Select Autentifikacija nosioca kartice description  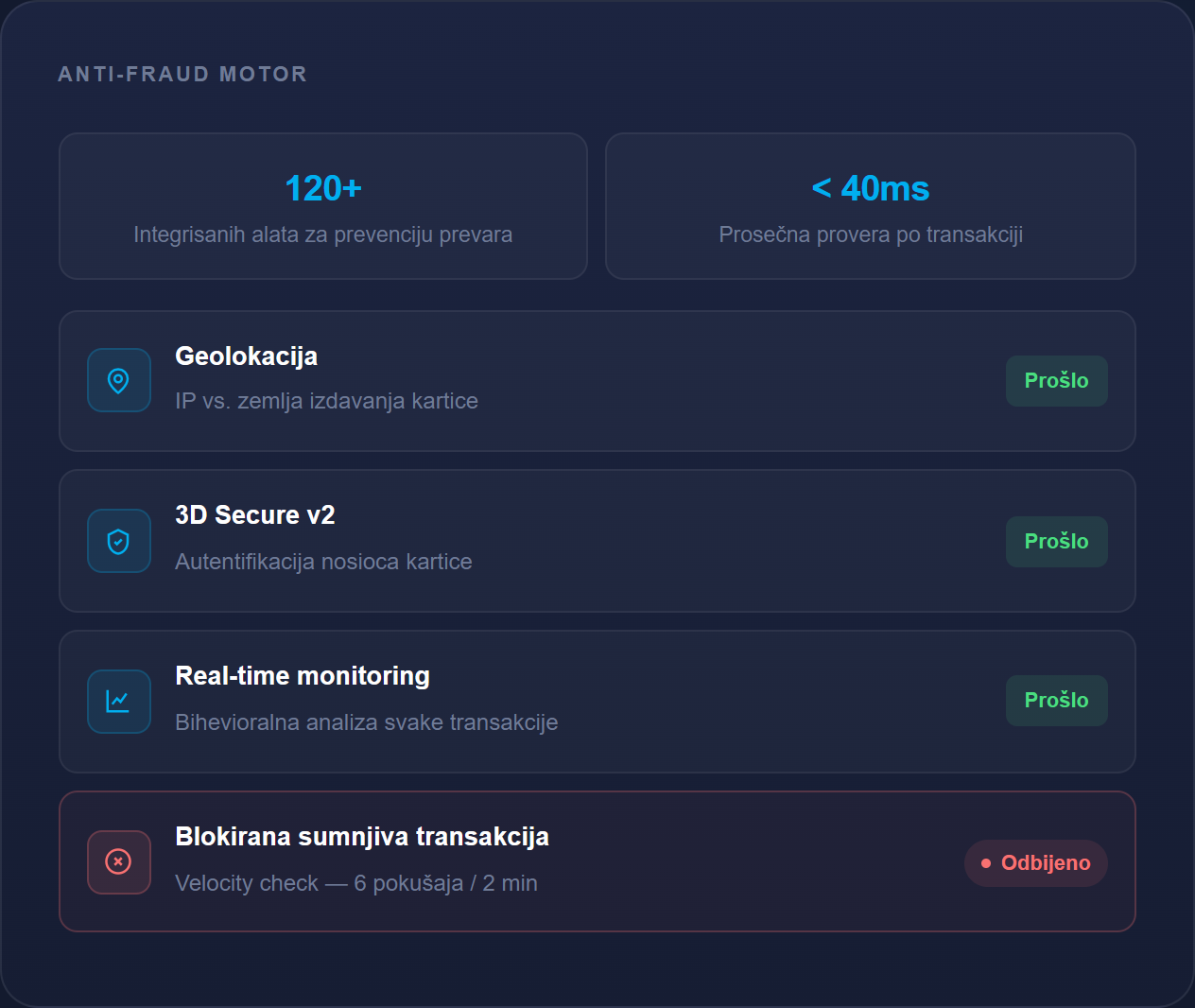pyautogui.click(x=323, y=562)
